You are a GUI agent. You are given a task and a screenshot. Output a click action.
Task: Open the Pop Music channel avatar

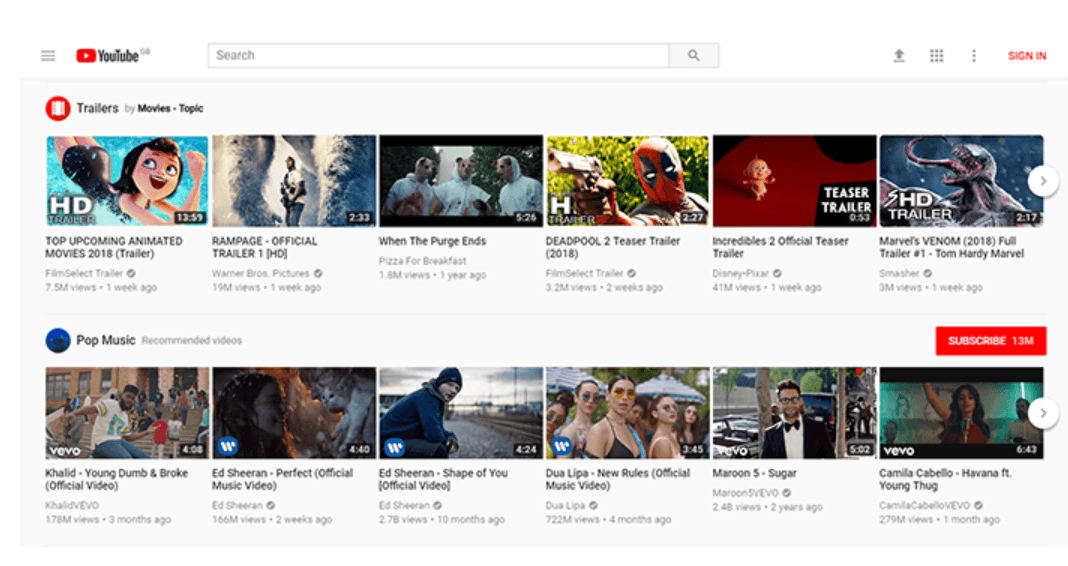coord(58,341)
